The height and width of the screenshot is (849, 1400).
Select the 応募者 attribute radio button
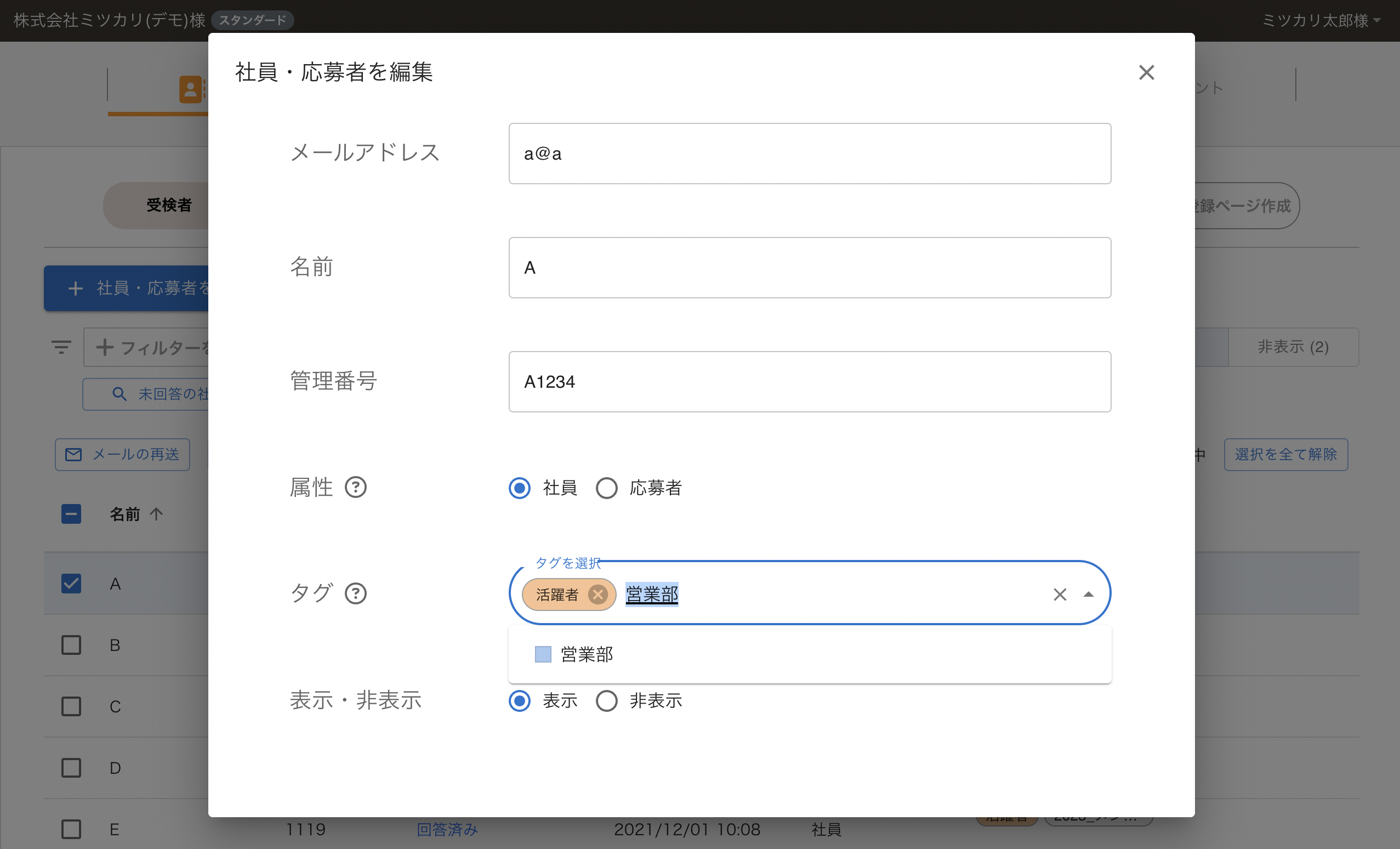(x=606, y=488)
